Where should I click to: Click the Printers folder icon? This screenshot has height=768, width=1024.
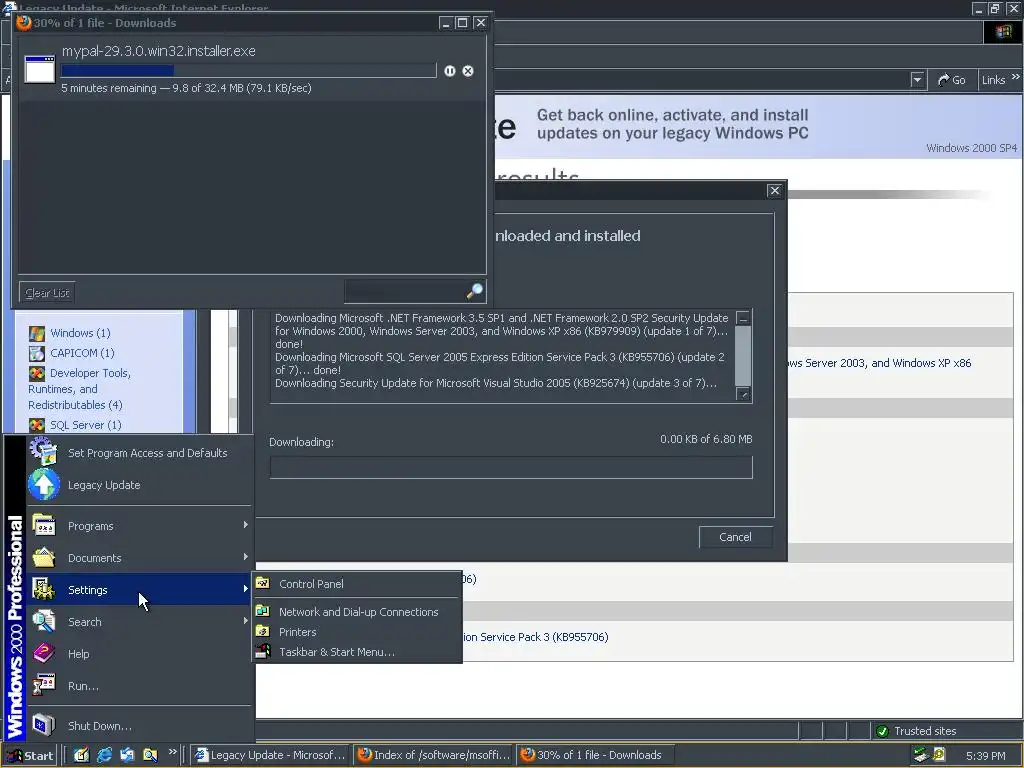[x=263, y=632]
